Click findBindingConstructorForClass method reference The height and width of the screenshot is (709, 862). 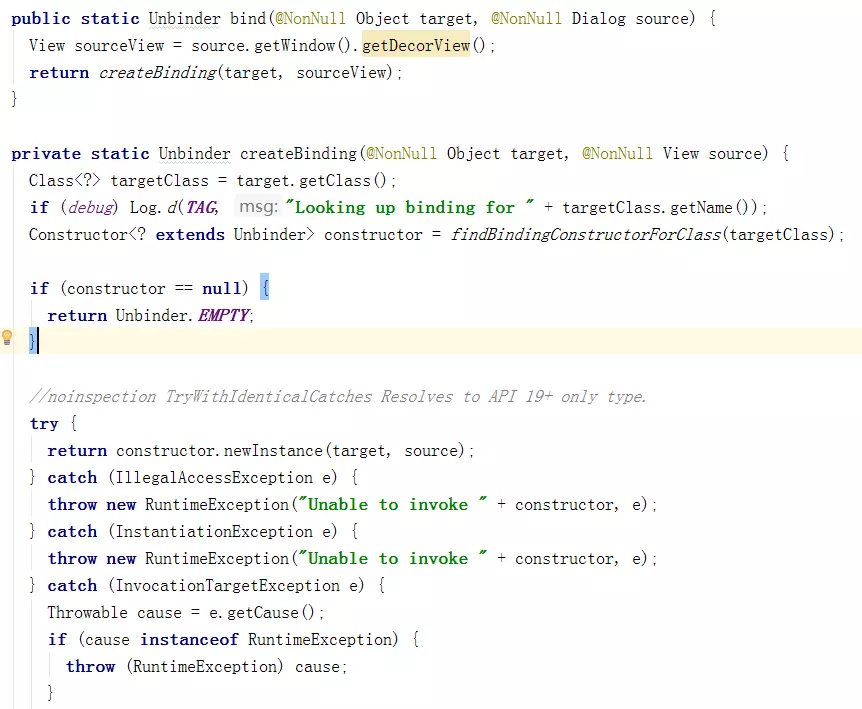[x=586, y=235]
